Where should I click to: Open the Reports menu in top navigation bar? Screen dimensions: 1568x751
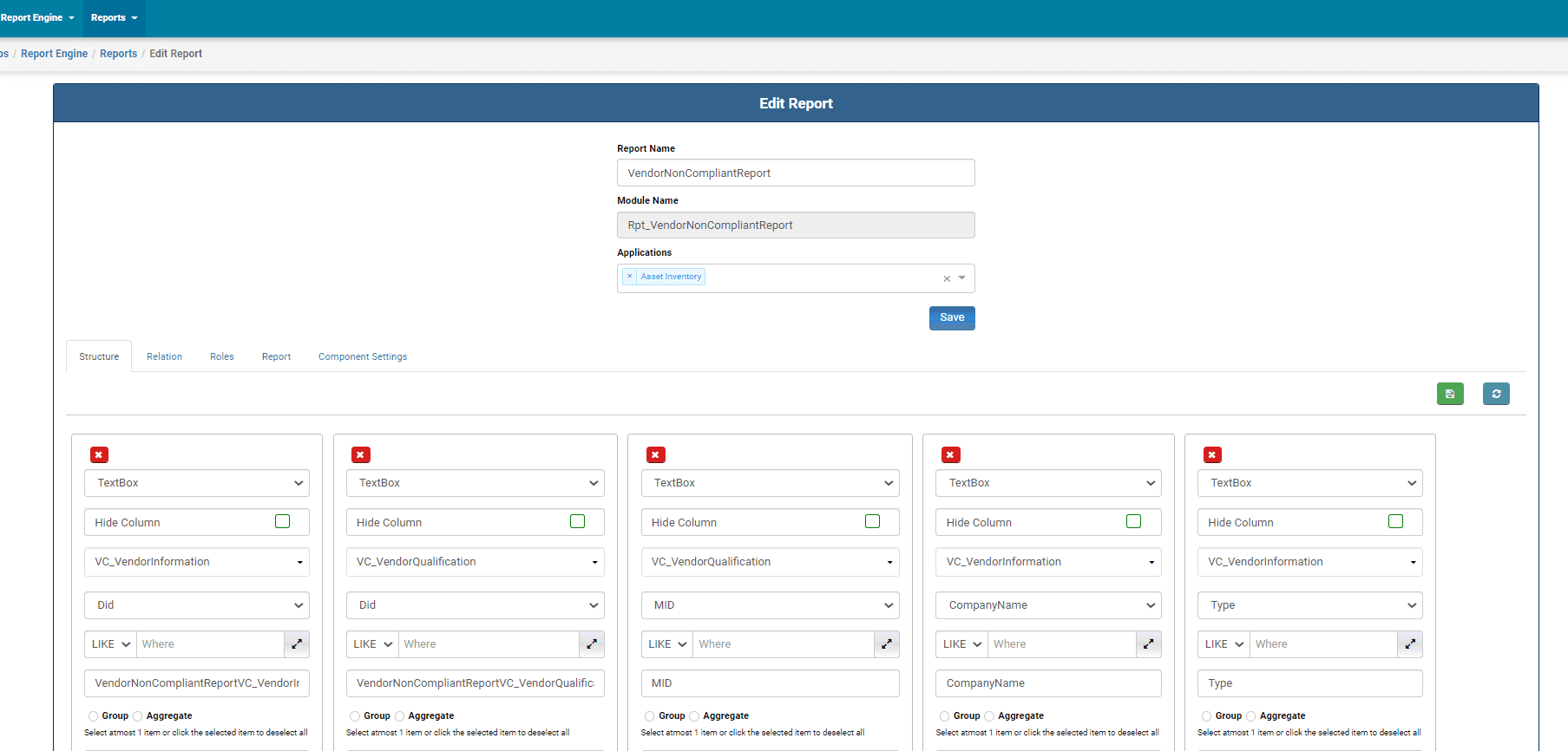click(x=114, y=17)
